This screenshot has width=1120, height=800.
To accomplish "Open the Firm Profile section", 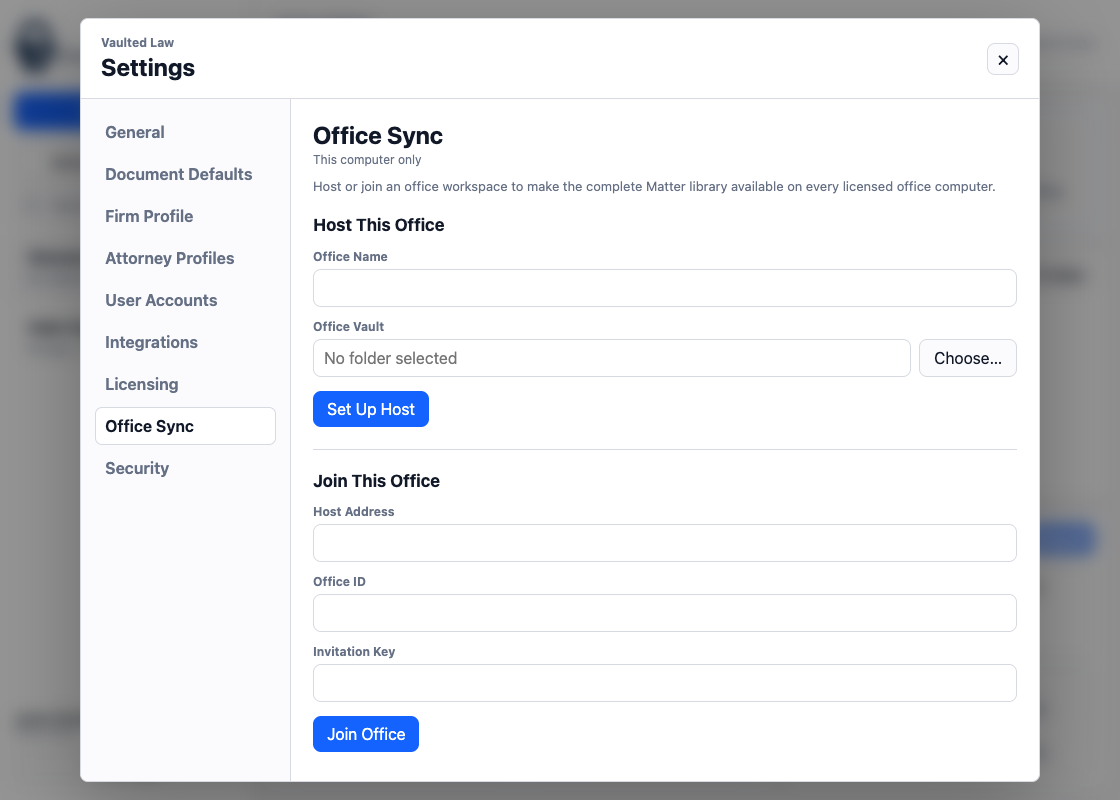I will click(185, 216).
